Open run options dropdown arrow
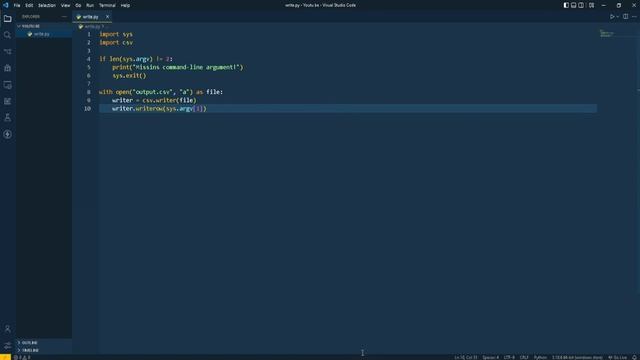The width and height of the screenshot is (640, 360). pyautogui.click(x=617, y=17)
